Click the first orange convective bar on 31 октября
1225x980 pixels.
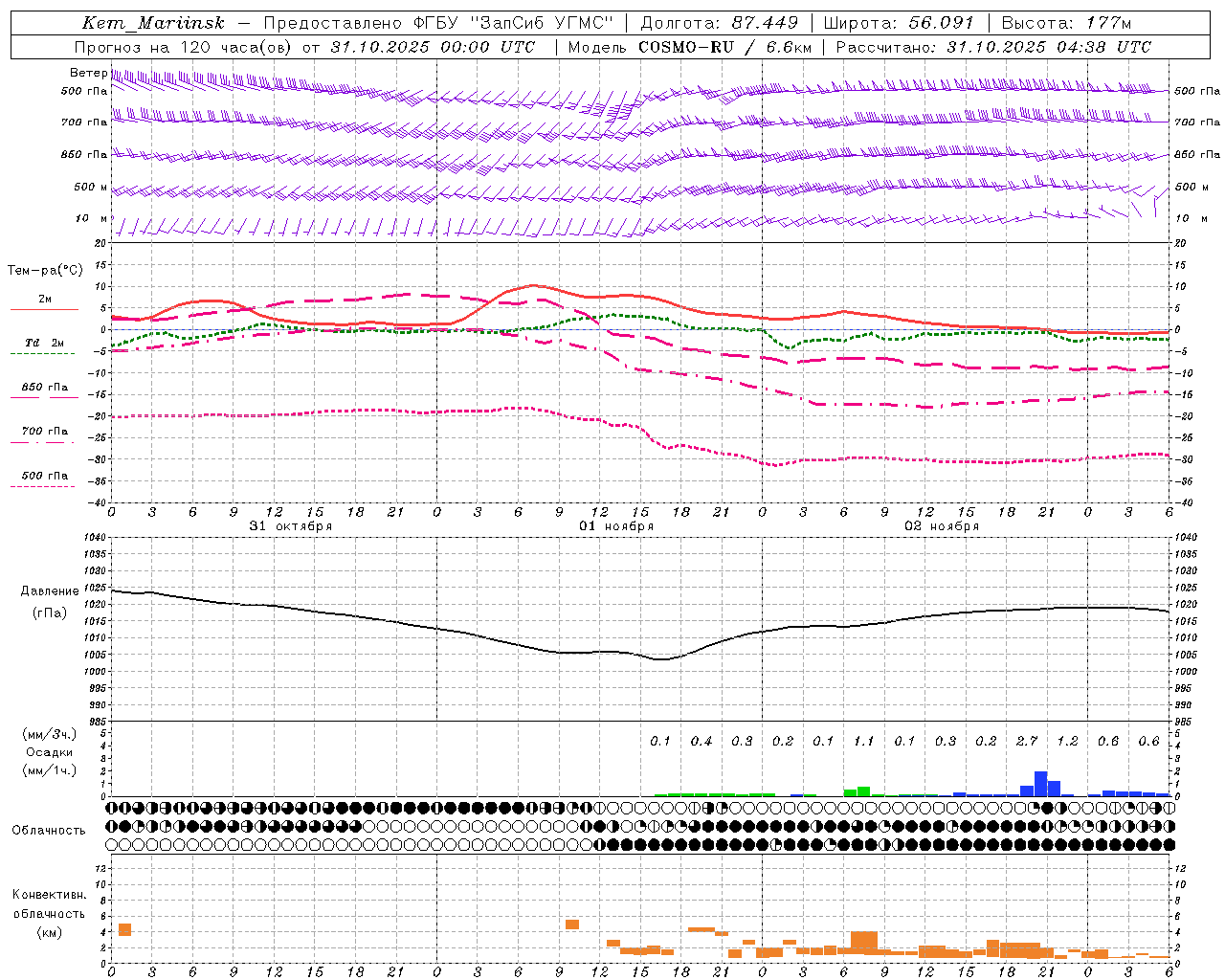(124, 929)
